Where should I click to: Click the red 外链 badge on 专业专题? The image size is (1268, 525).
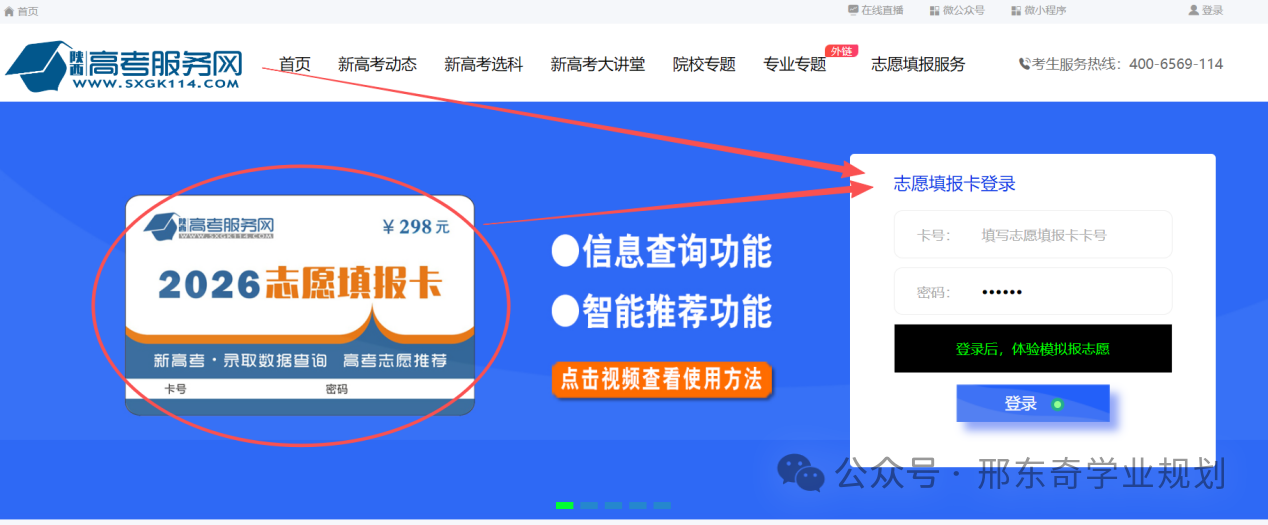click(841, 51)
